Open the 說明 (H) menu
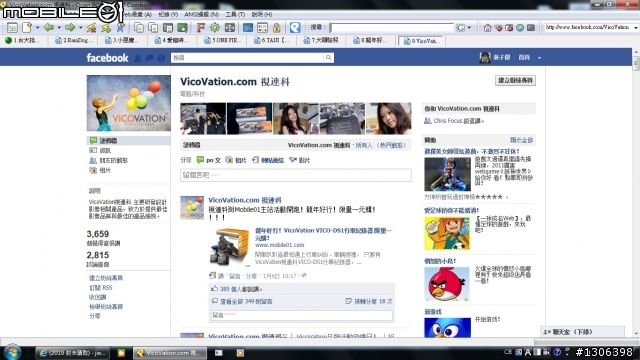Viewport: 640px width, 360px height. pyautogui.click(x=262, y=14)
